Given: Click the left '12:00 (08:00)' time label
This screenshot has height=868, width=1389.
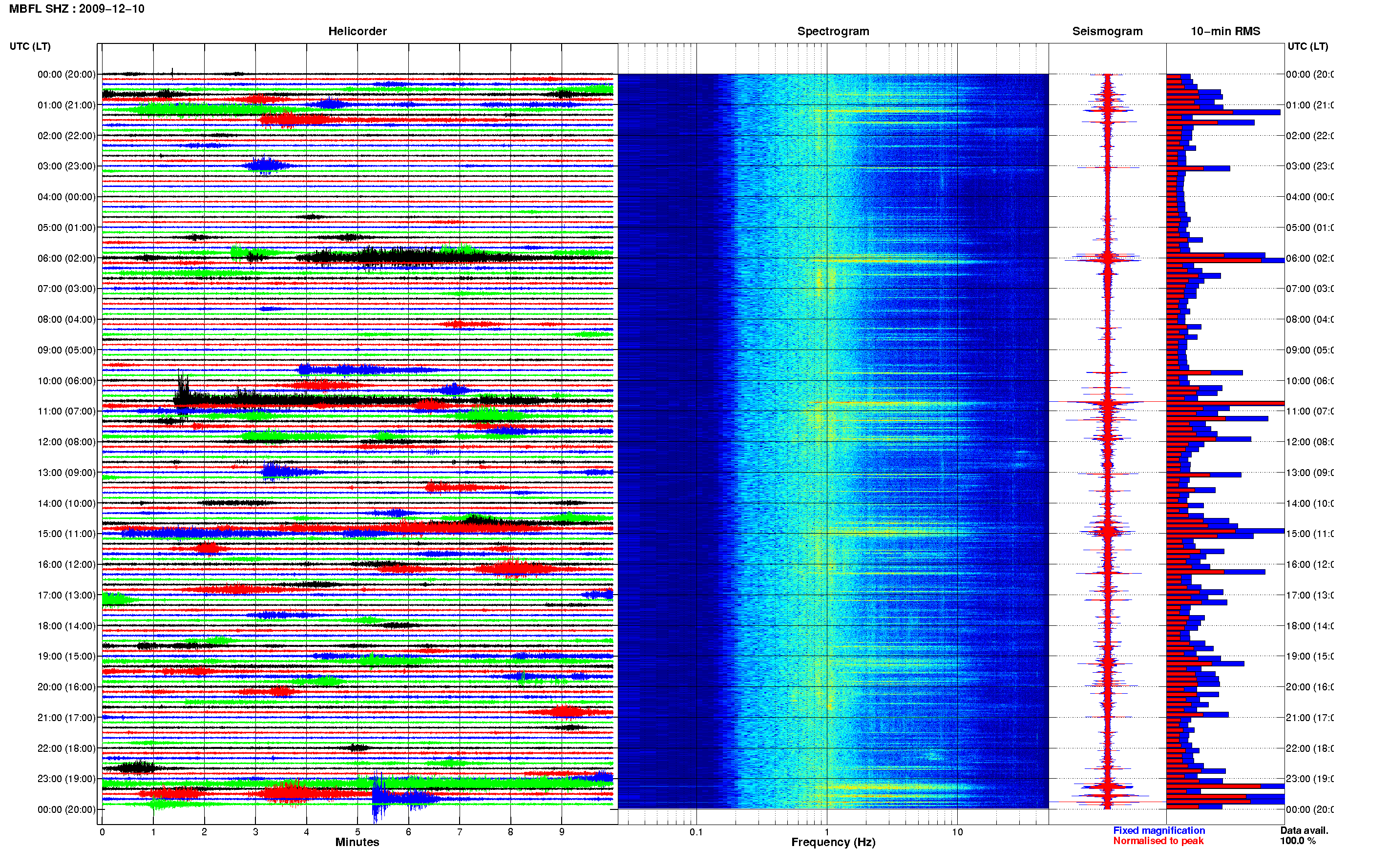Looking at the screenshot, I should click(66, 441).
